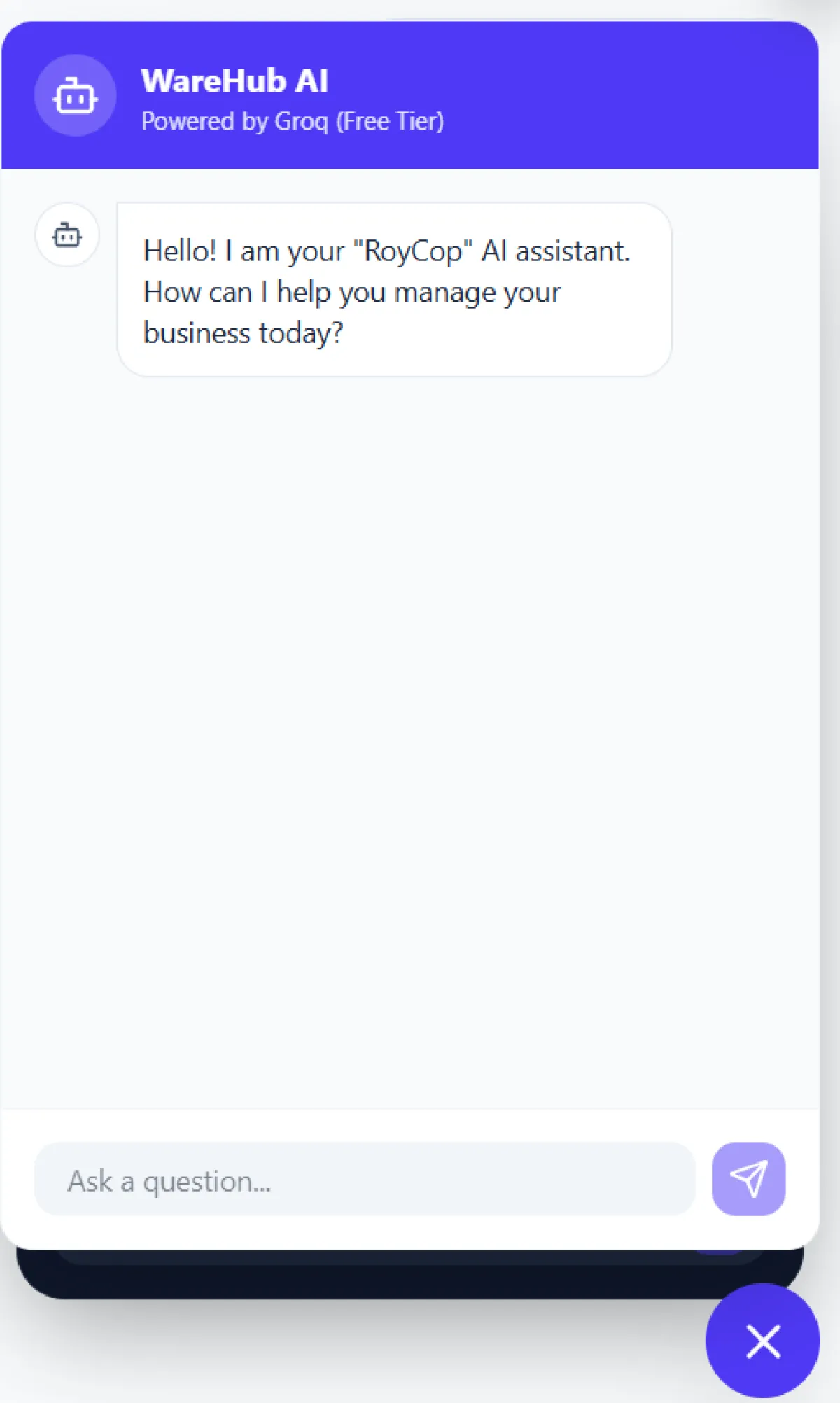Click the "Powered by Groq" subtitle
Viewport: 840px width, 1403px height.
[x=292, y=122]
